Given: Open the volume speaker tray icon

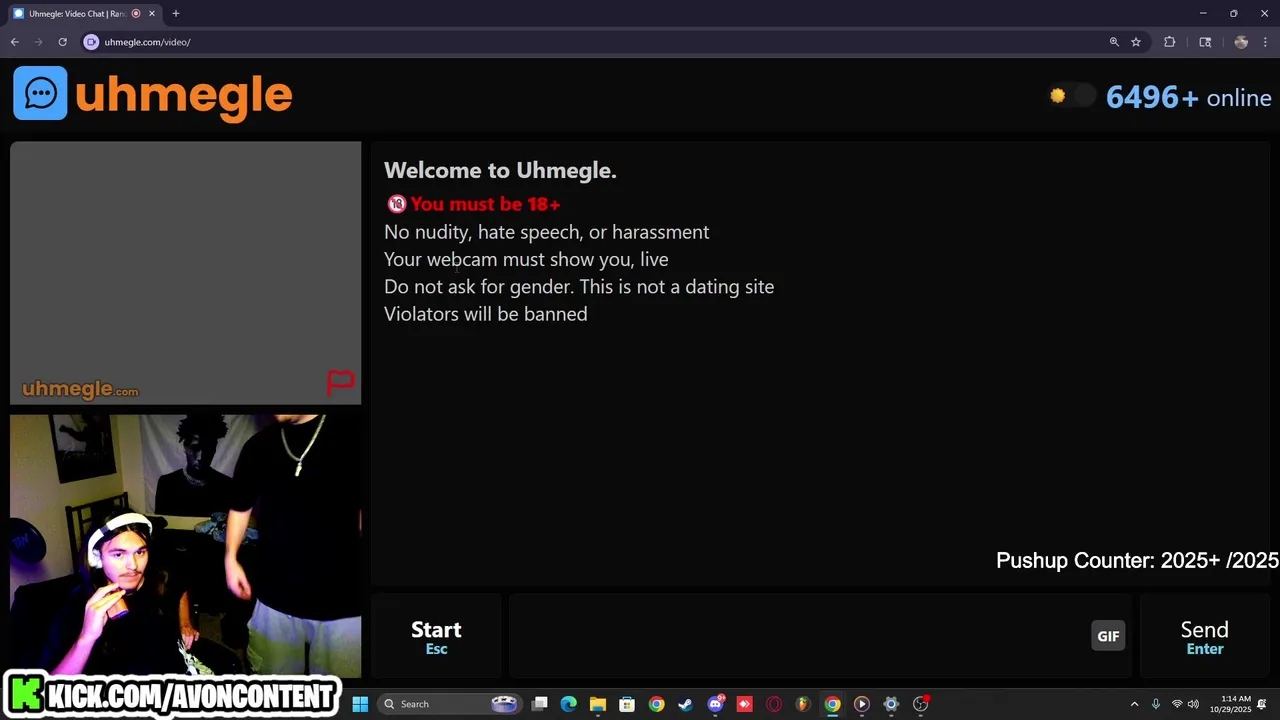Looking at the screenshot, I should coord(1193,704).
